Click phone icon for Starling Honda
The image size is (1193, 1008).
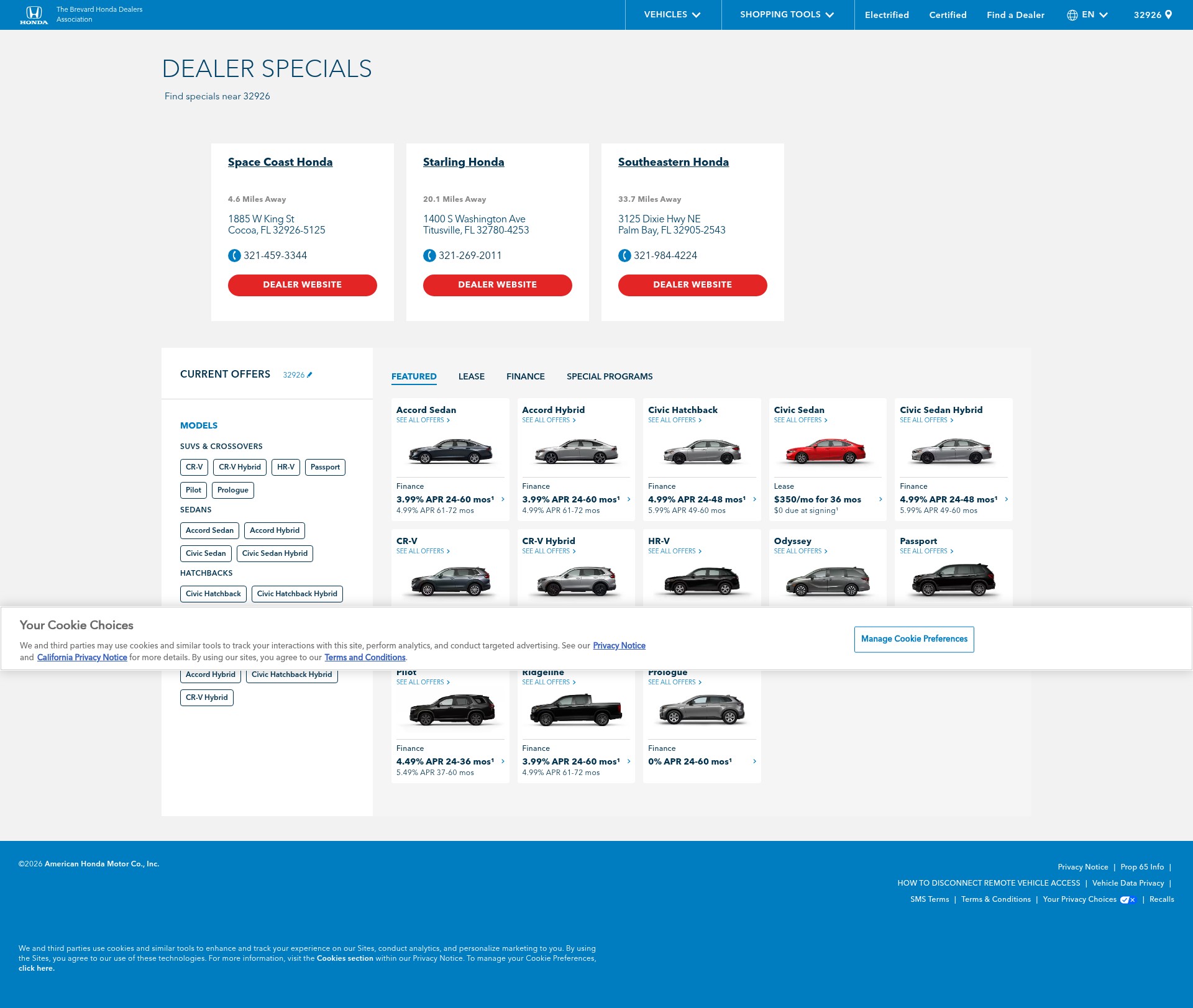point(429,255)
